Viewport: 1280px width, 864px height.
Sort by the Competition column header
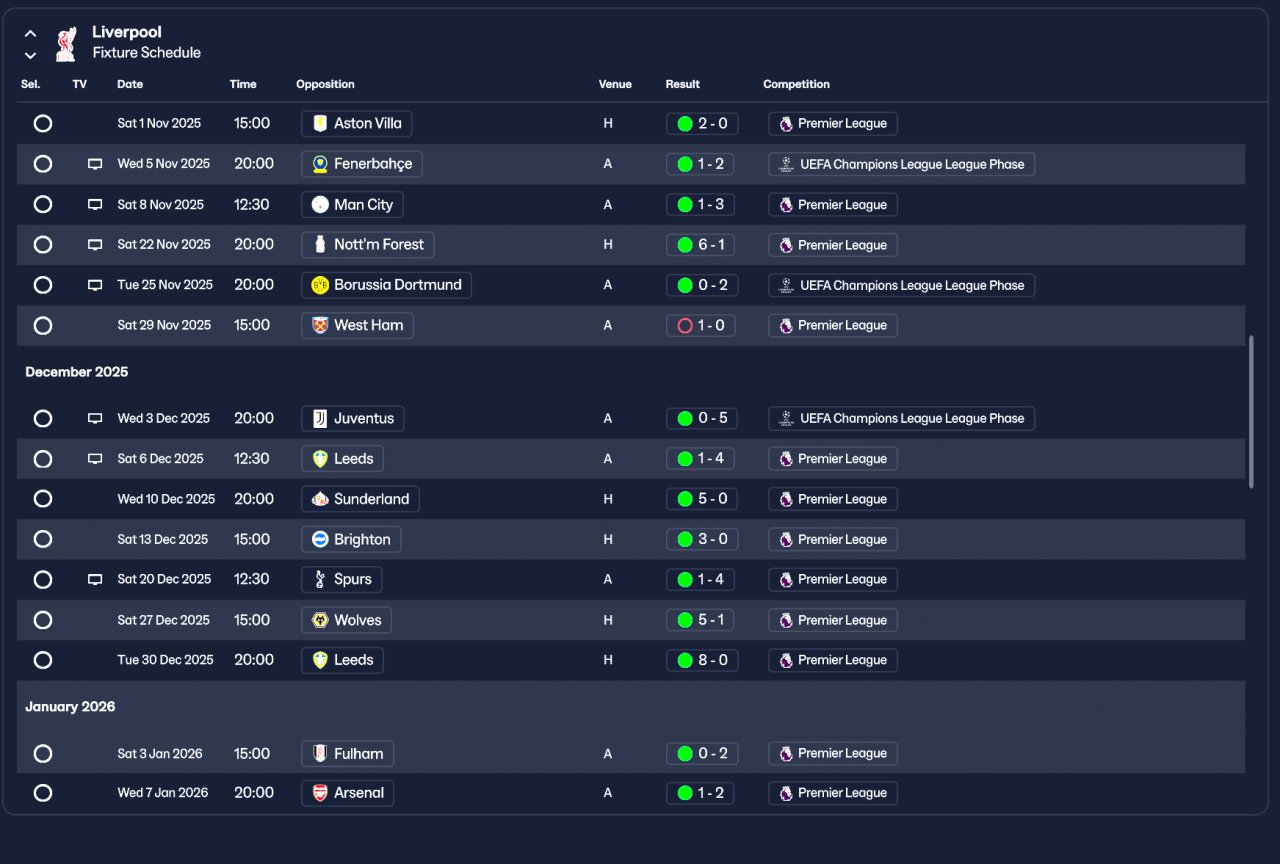tap(796, 84)
